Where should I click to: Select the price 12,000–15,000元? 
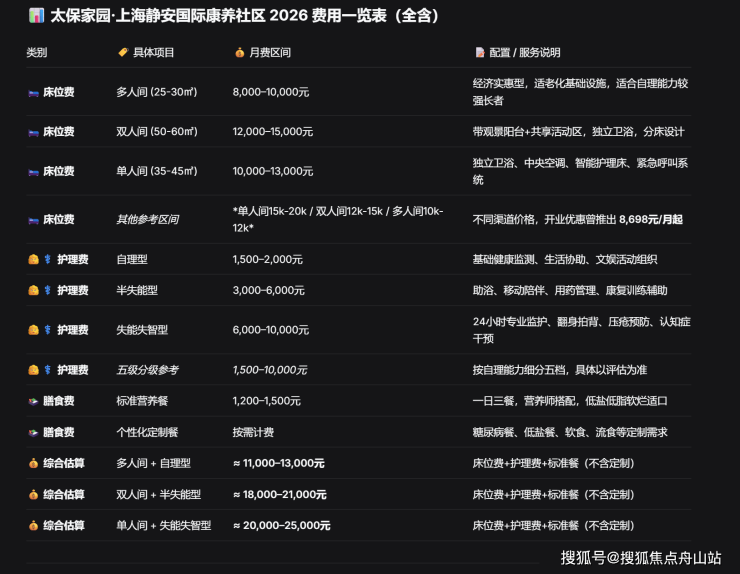point(273,132)
